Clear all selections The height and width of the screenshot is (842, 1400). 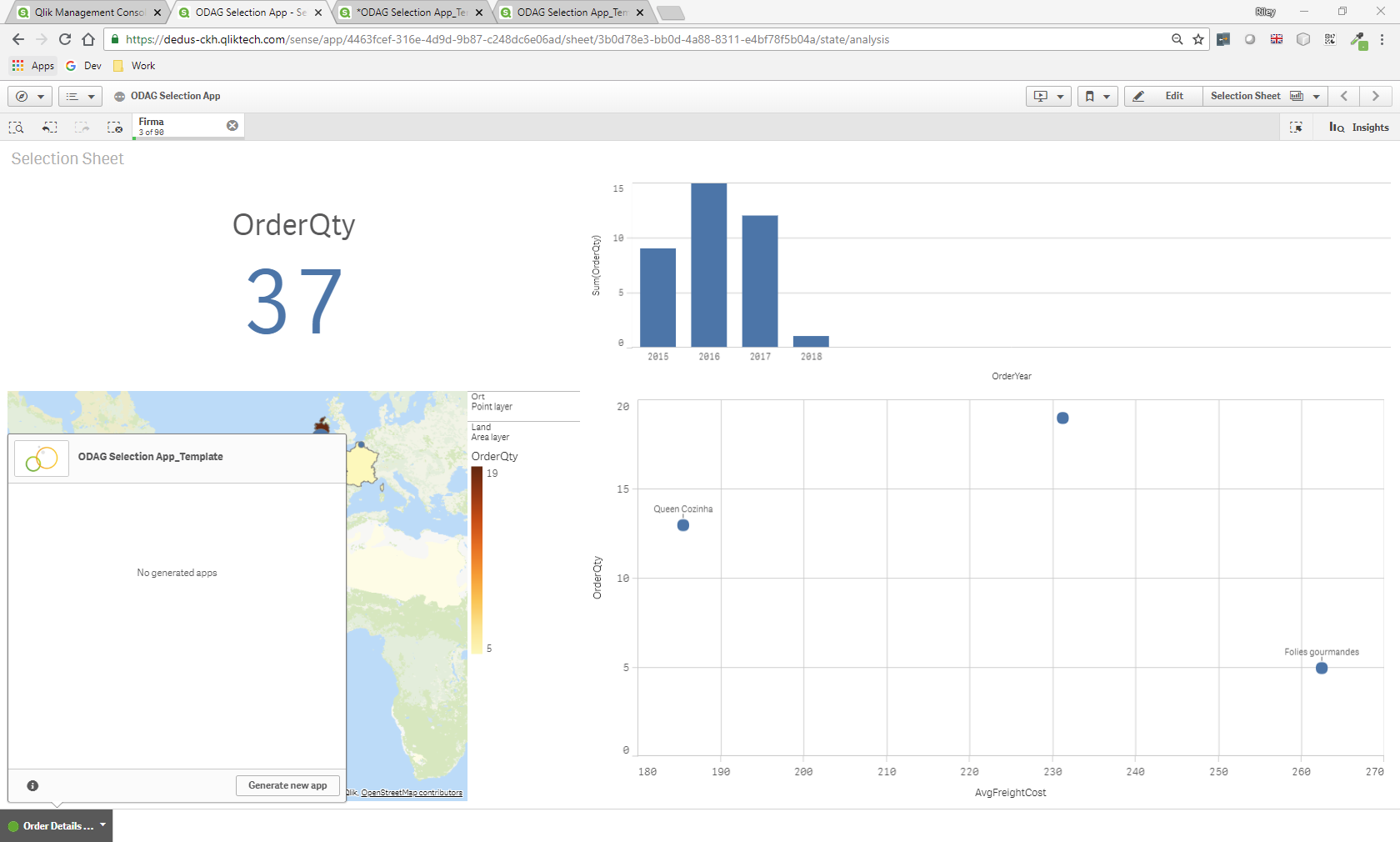tap(115, 128)
